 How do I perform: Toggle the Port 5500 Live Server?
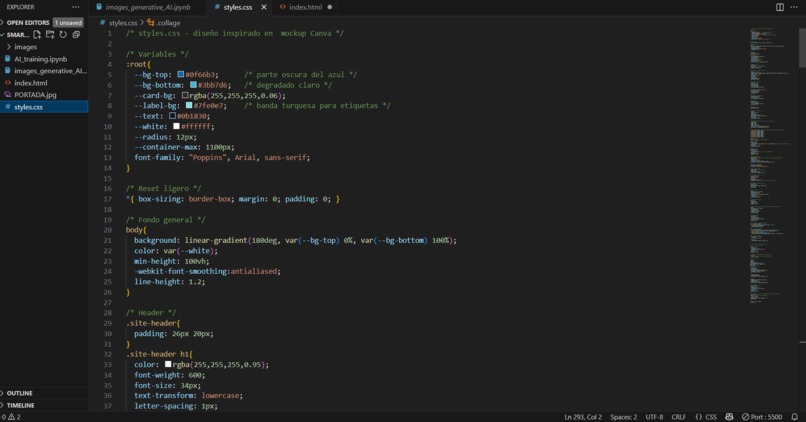coord(762,417)
